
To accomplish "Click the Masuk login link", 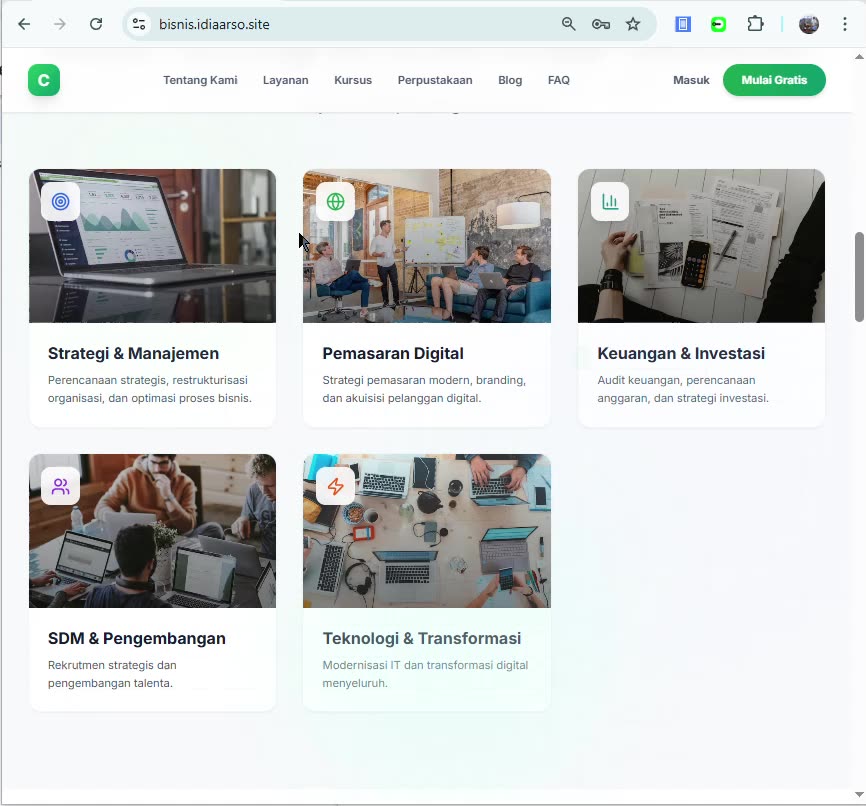I will tap(691, 80).
